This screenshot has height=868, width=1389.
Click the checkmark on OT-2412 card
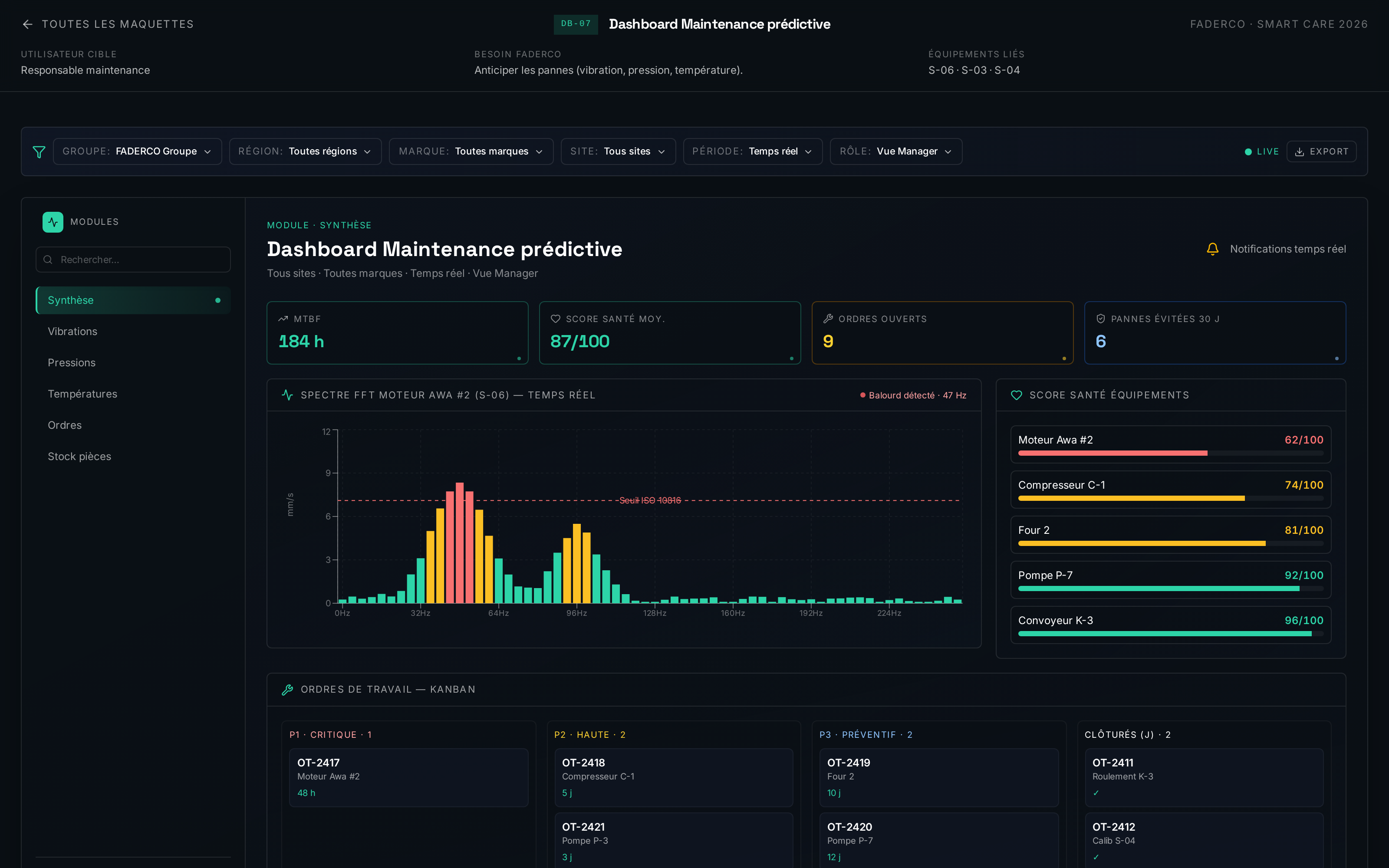1096,857
